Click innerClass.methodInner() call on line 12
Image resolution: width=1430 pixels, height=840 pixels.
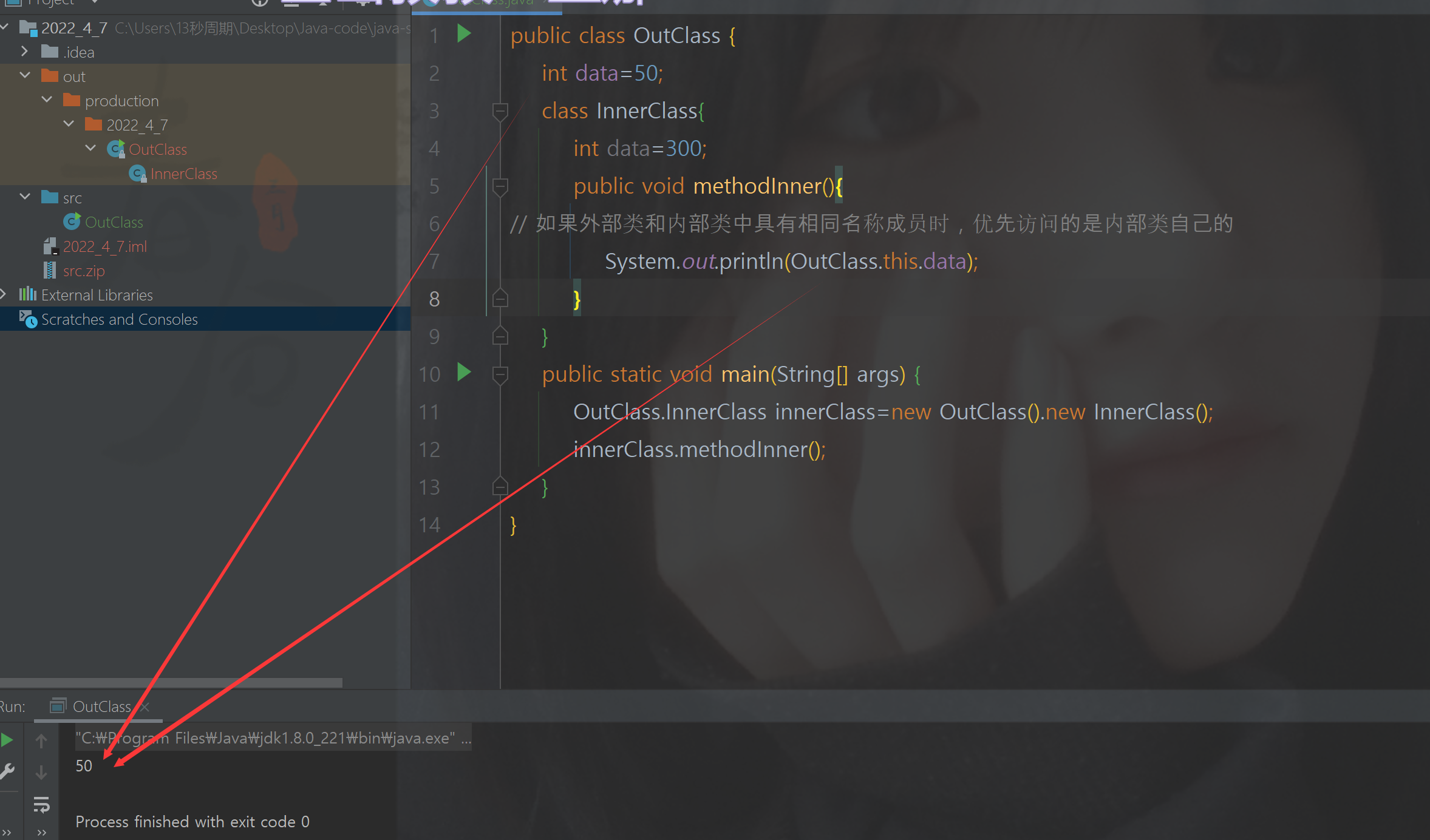(x=700, y=450)
